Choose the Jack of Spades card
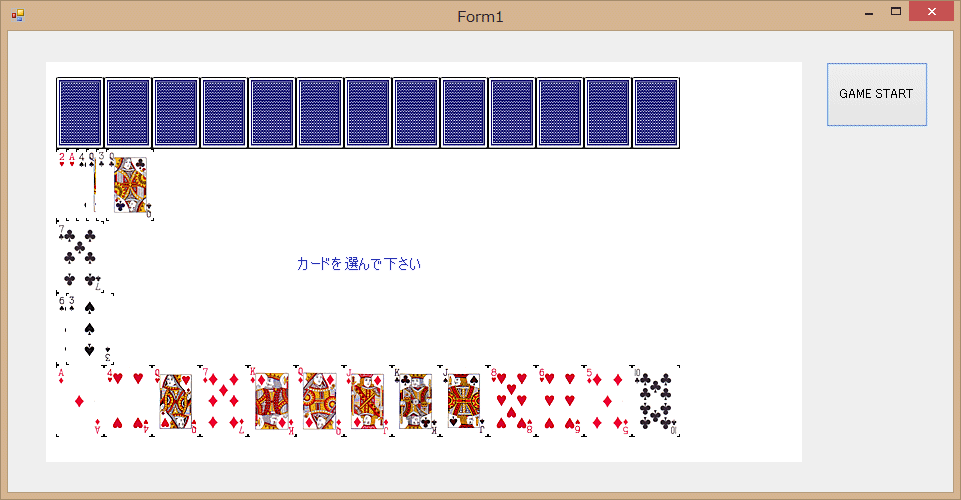Screen dimensions: 961x500 point(463,401)
